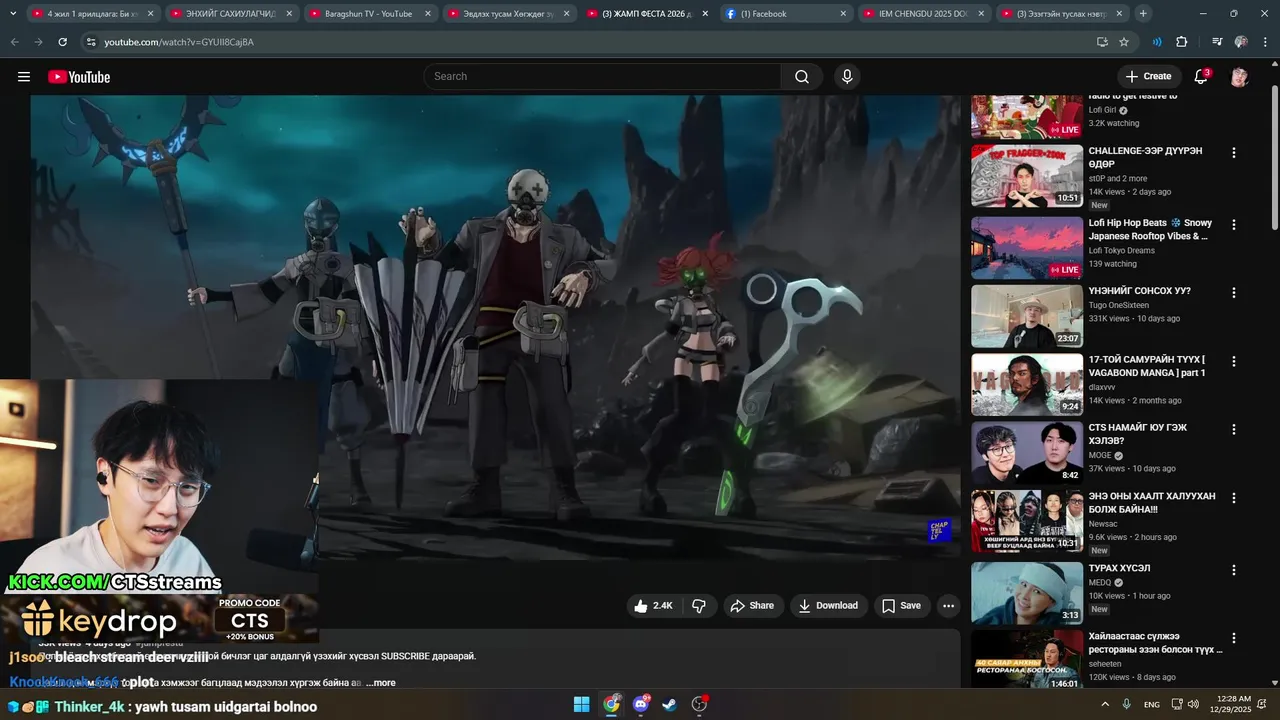
Task: Open the Lofi Girl channel name
Action: point(1102,110)
